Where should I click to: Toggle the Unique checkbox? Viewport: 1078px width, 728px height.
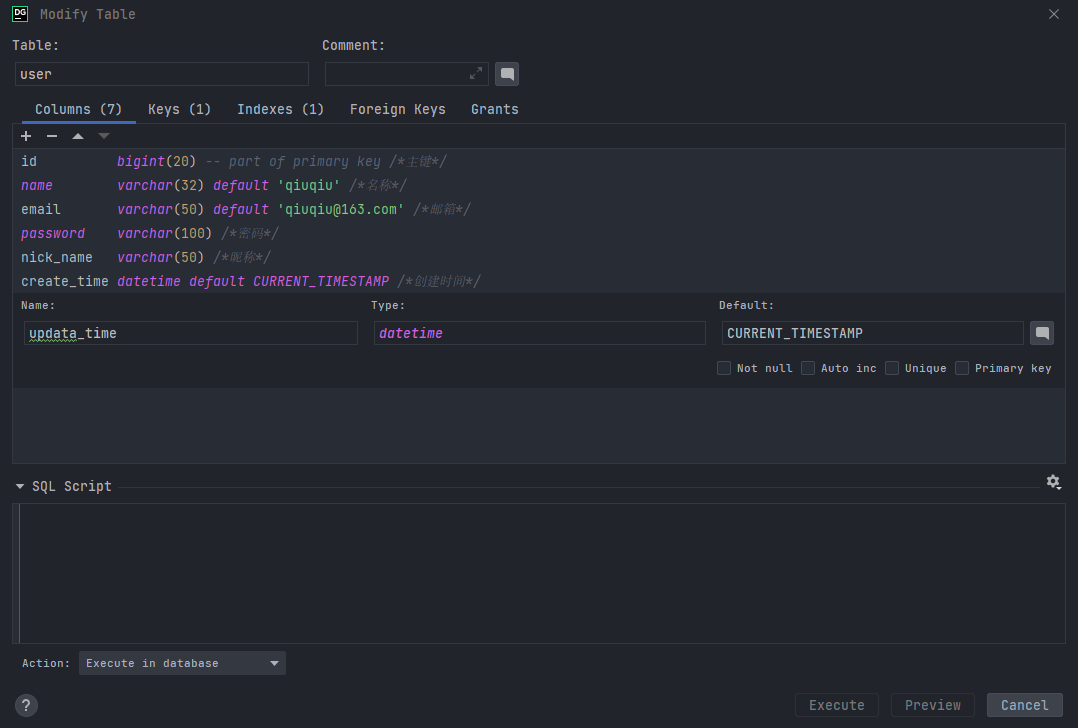(892, 368)
